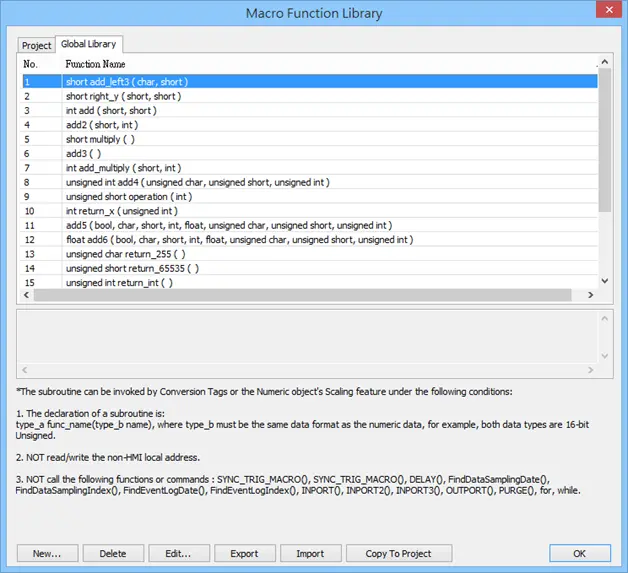The width and height of the screenshot is (628, 573).
Task: Select row 'int return_x ( unsigned int )'
Action: (309, 211)
